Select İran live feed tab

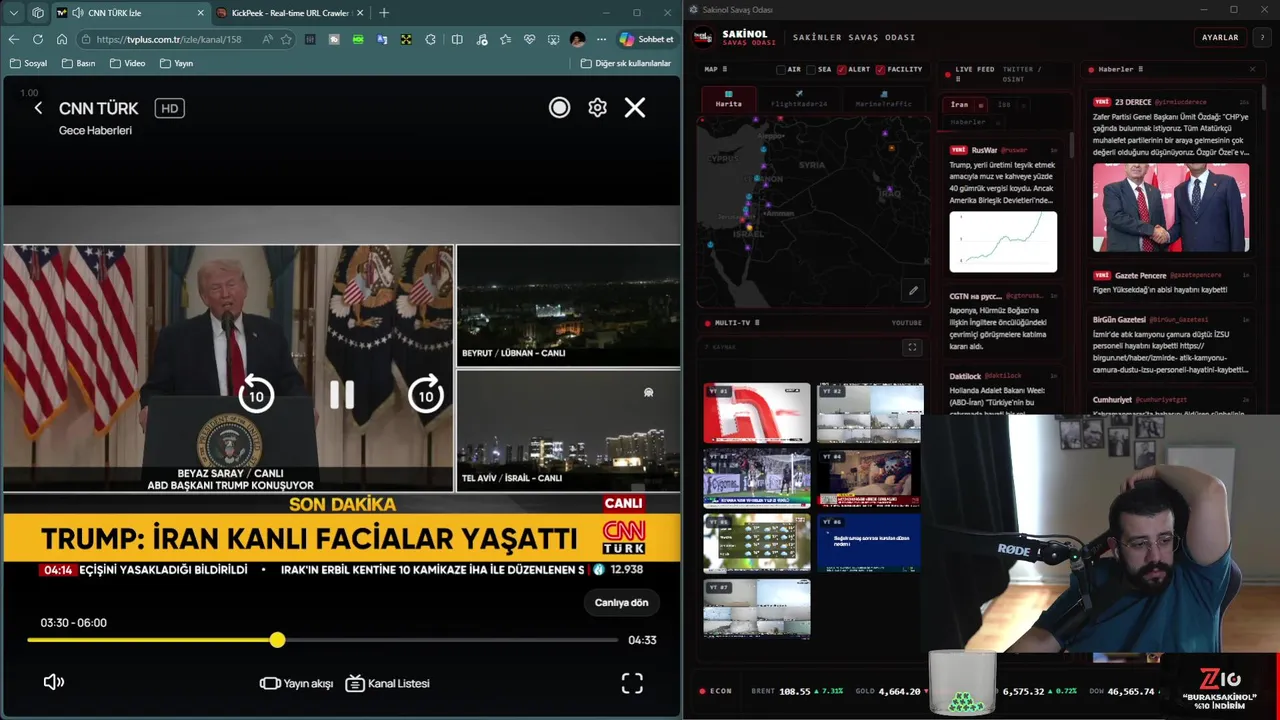(959, 104)
